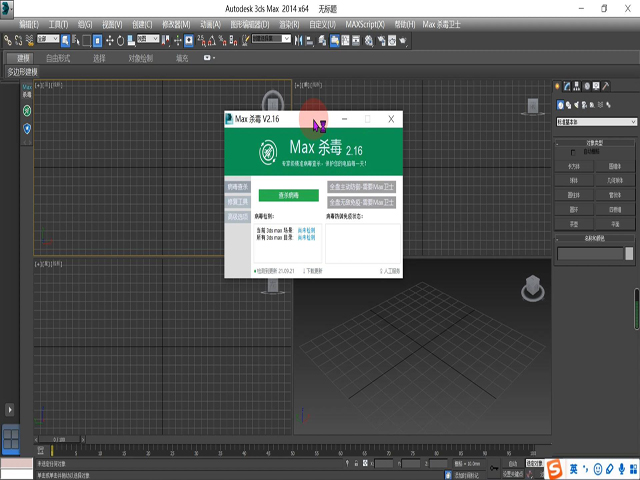Open the 渲染(R) menu
Screen dimensions: 640x480
pyautogui.click(x=289, y=24)
